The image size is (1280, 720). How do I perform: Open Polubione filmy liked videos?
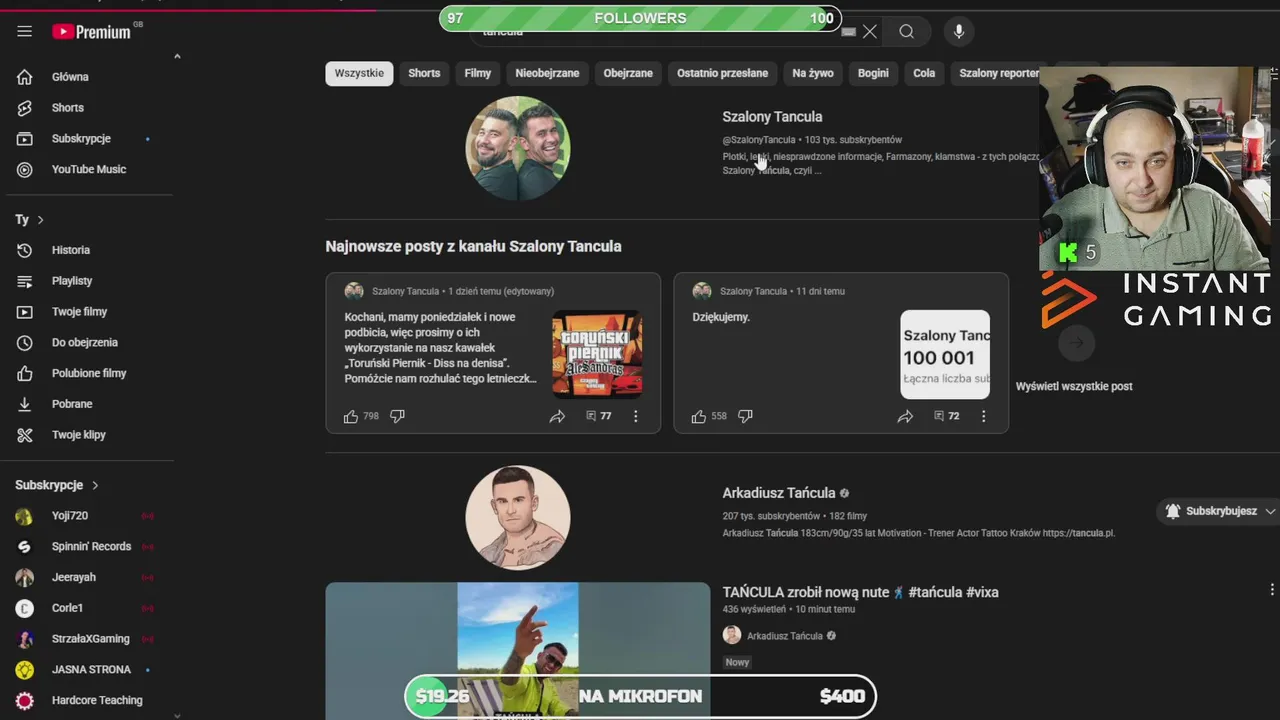pos(88,374)
